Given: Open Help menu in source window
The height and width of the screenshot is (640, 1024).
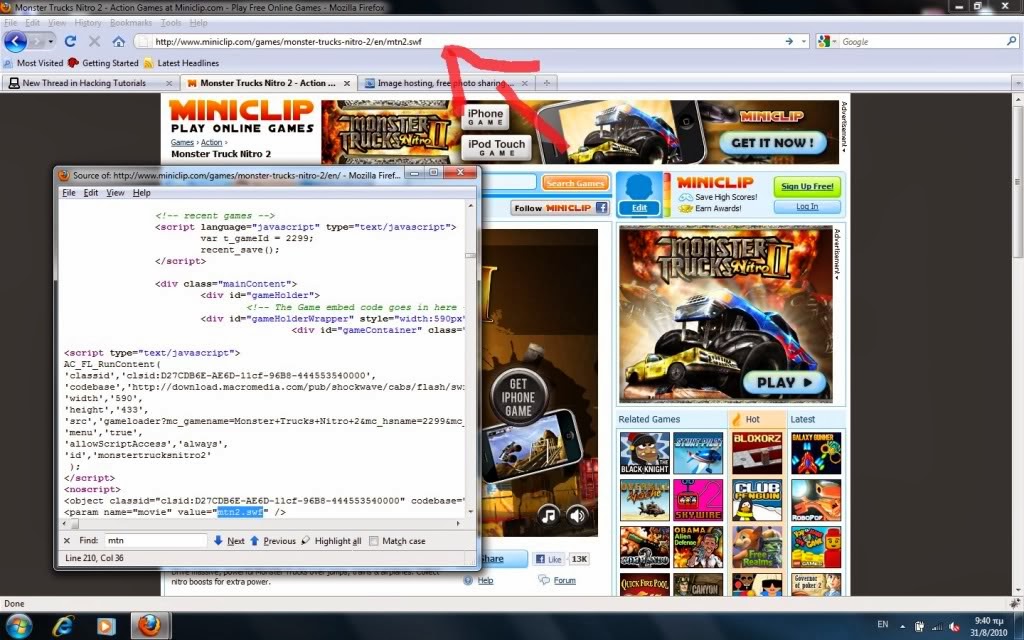Looking at the screenshot, I should coord(142,193).
